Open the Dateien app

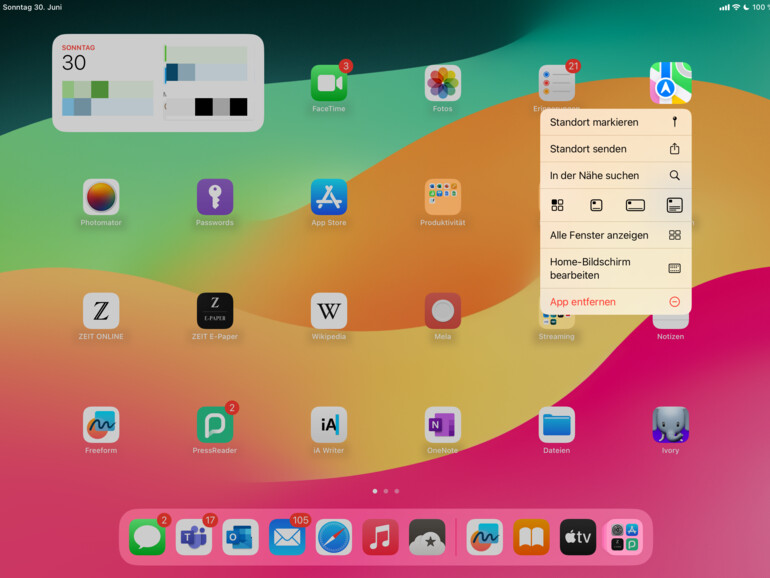click(556, 425)
